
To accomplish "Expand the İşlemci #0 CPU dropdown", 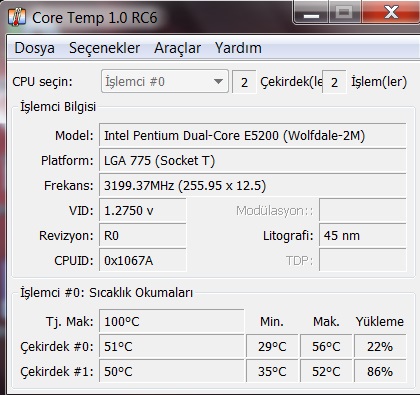I will (x=165, y=81).
